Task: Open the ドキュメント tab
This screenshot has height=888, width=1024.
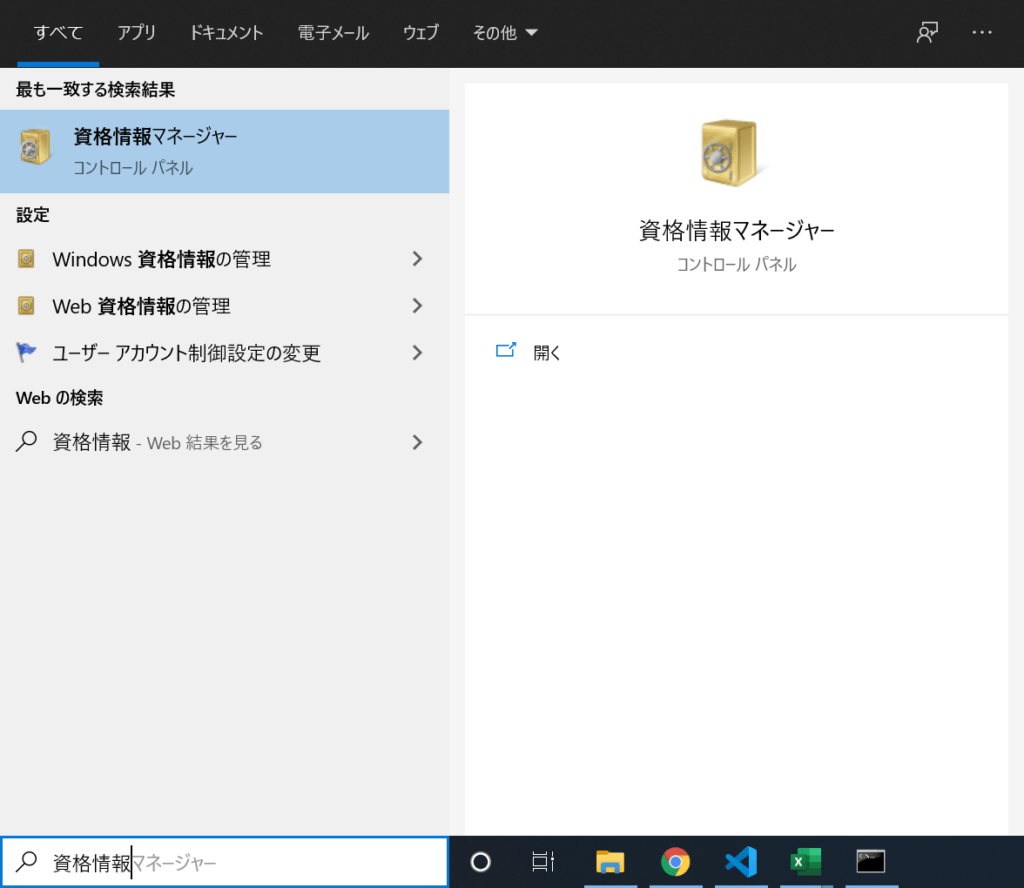Action: [x=226, y=33]
